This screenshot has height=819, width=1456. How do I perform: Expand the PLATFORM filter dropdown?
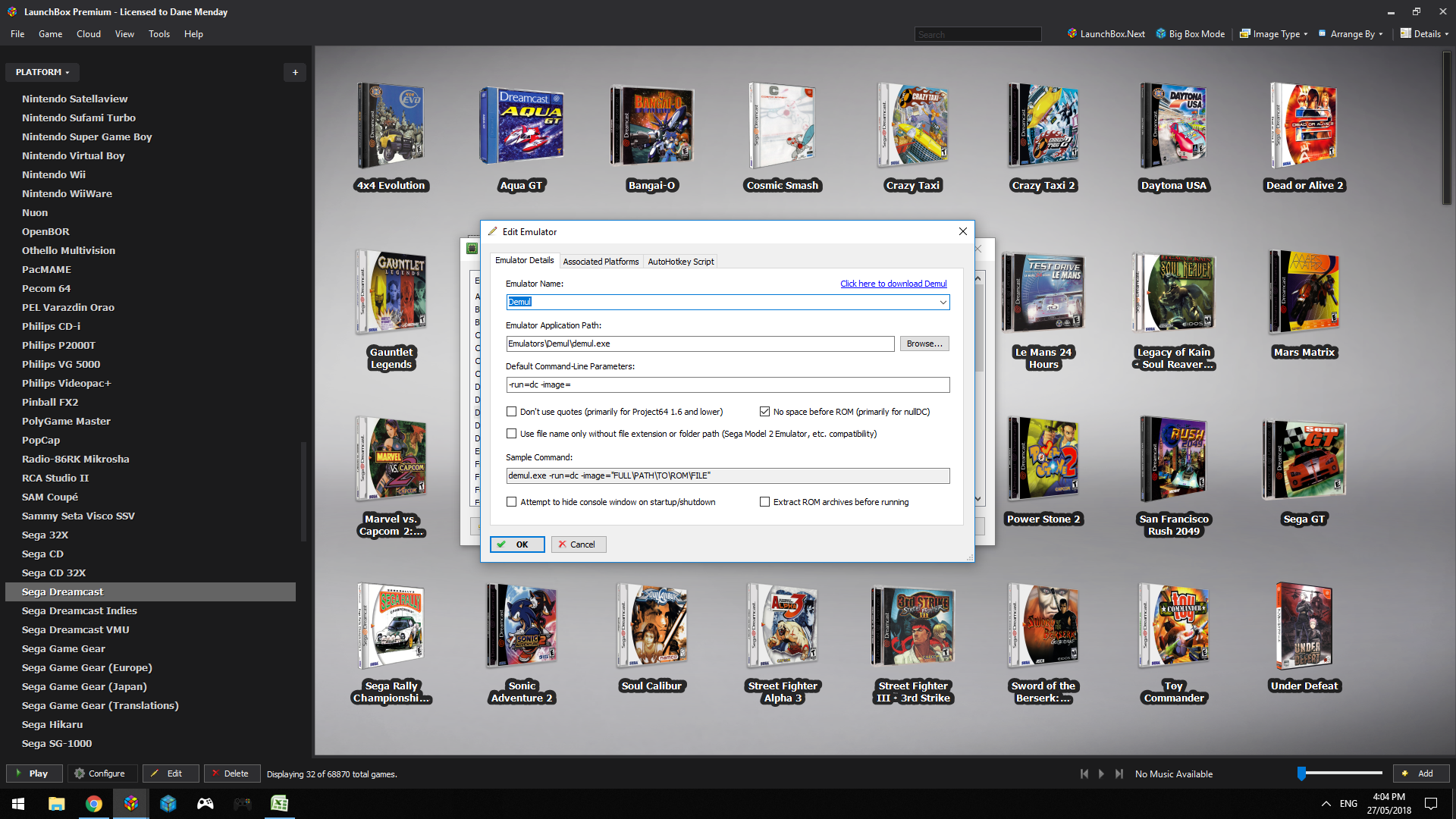pos(42,72)
